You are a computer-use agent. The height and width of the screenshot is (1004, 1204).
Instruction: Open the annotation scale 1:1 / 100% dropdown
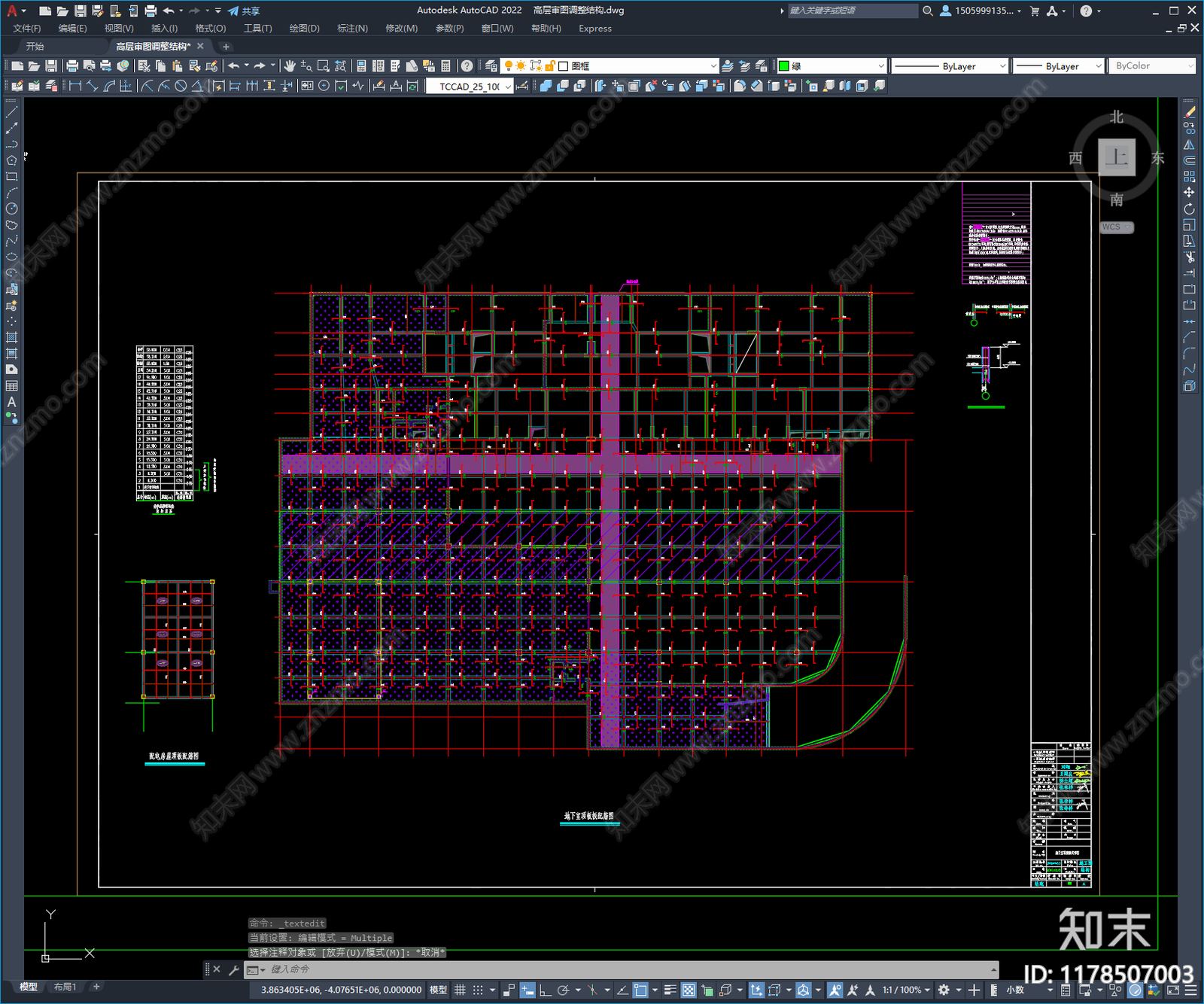point(906,990)
